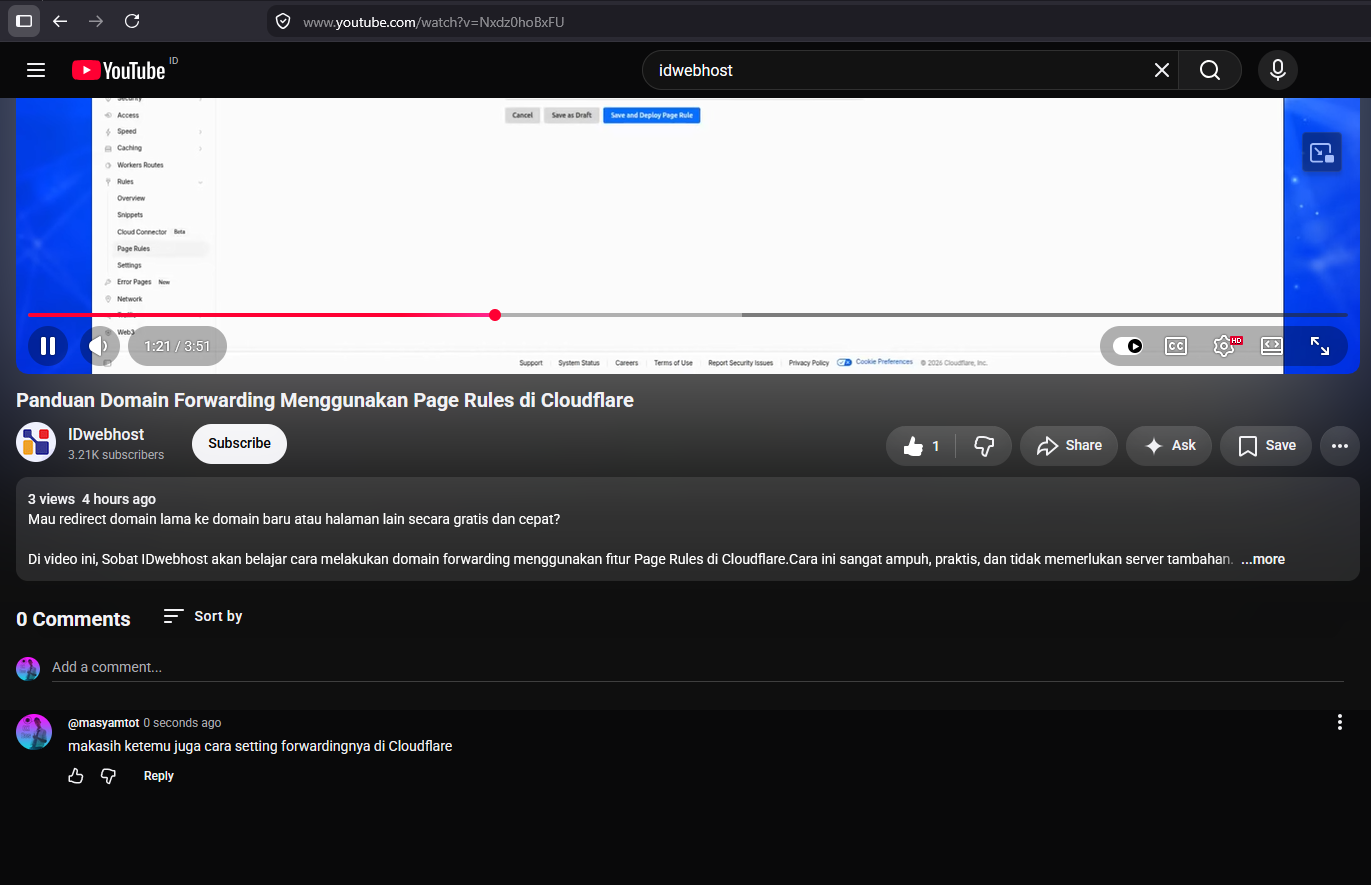Enter fullscreen video mode
The height and width of the screenshot is (885, 1371).
click(1320, 346)
